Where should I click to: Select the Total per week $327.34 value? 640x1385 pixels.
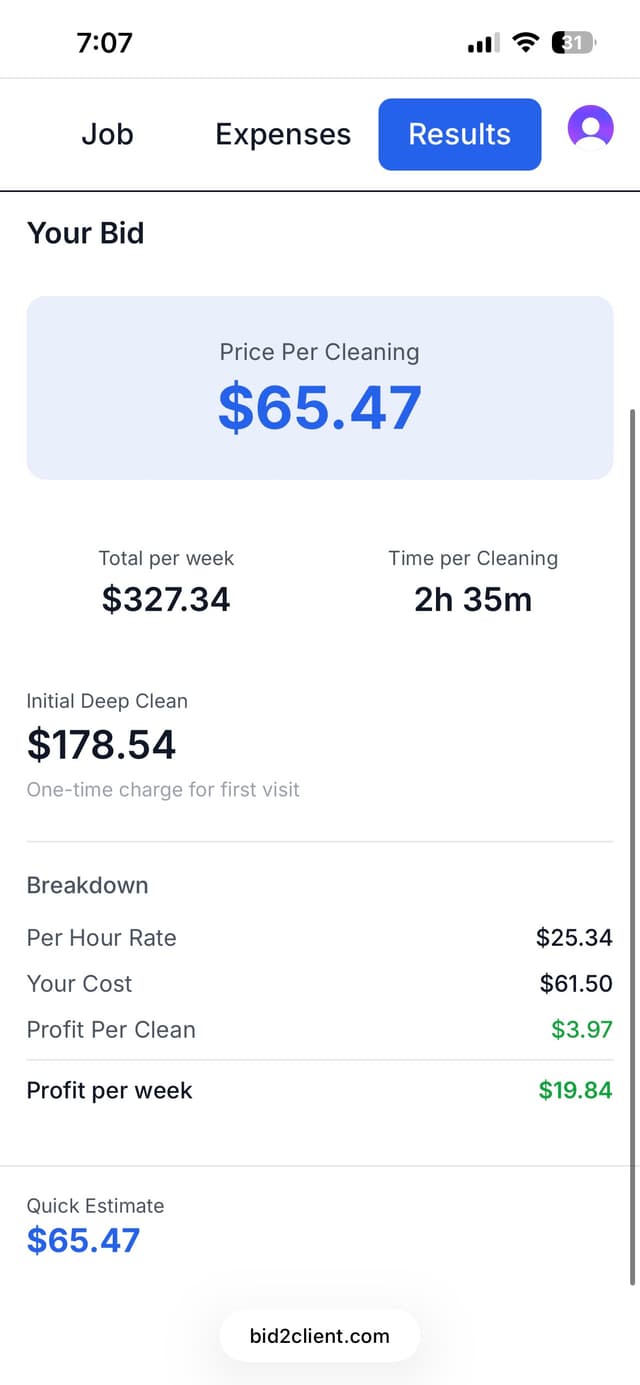[x=166, y=599]
